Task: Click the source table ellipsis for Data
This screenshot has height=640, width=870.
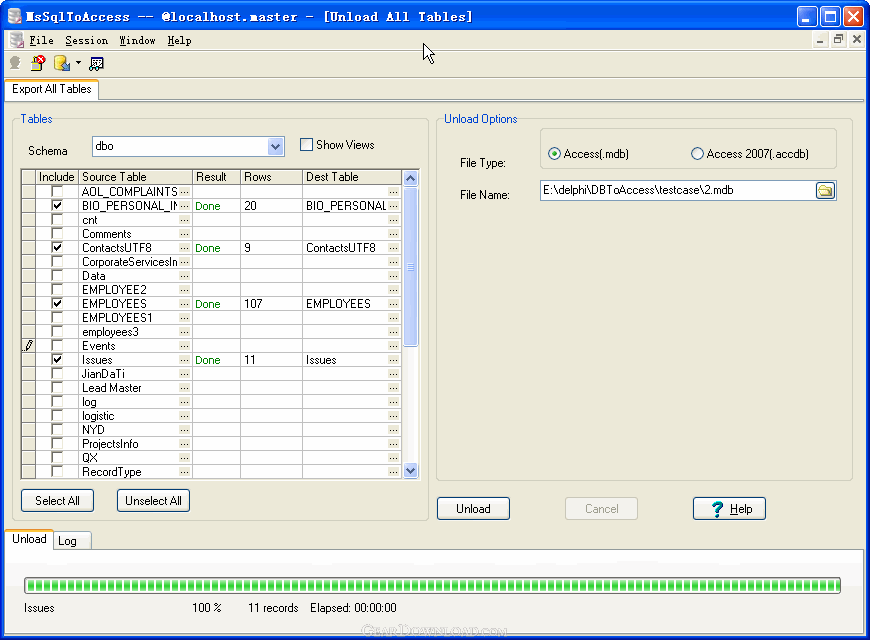Action: (185, 276)
